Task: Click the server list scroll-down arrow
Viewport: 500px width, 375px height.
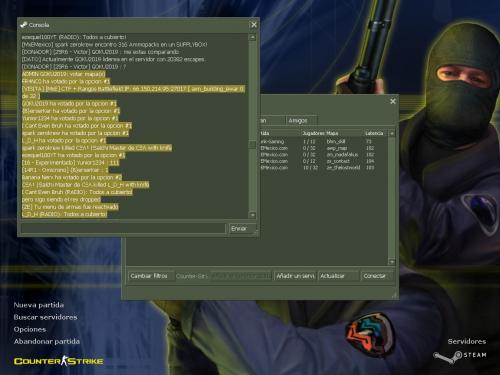Action: pyautogui.click(x=392, y=262)
